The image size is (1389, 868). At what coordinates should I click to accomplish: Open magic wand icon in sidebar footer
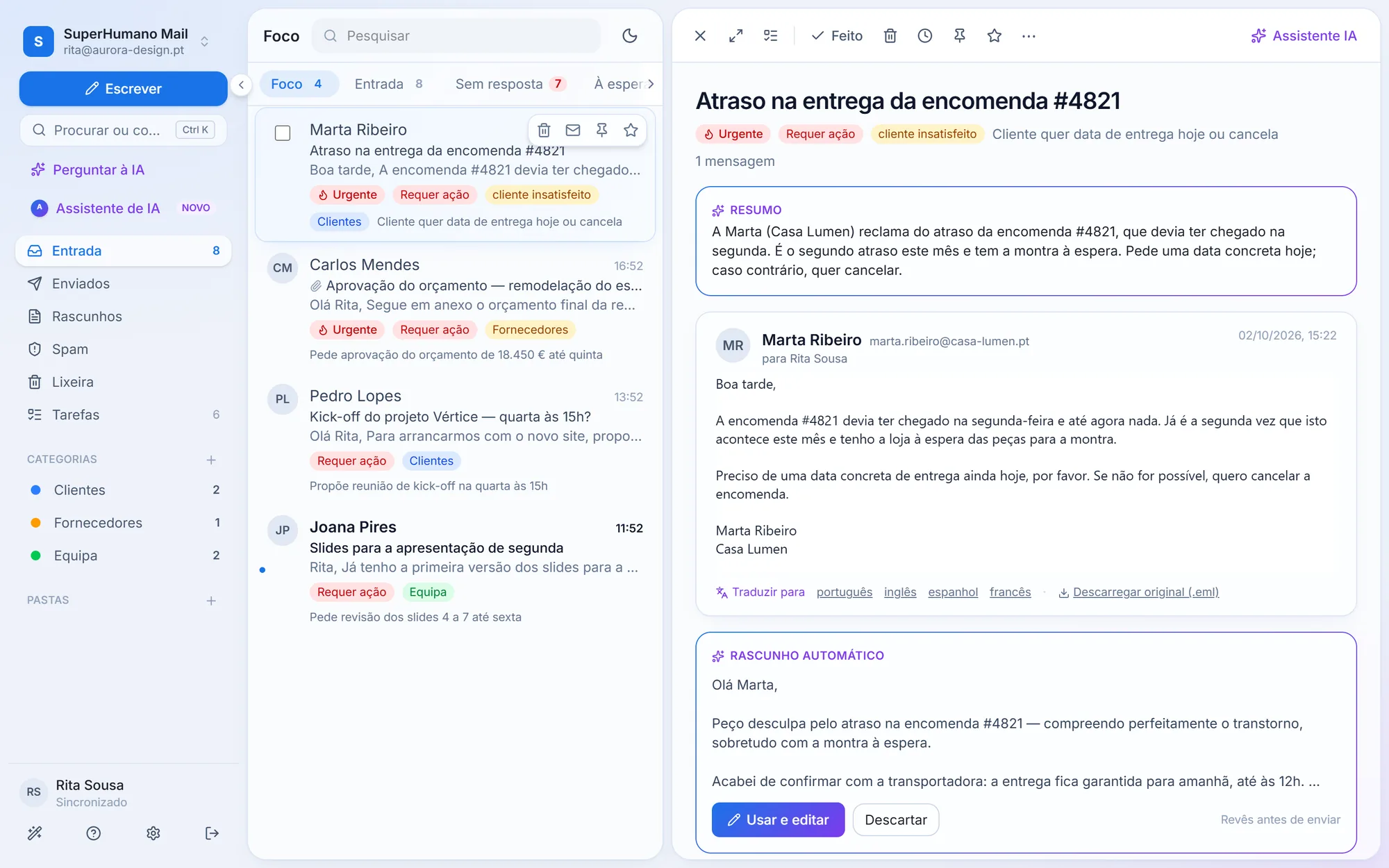point(35,833)
